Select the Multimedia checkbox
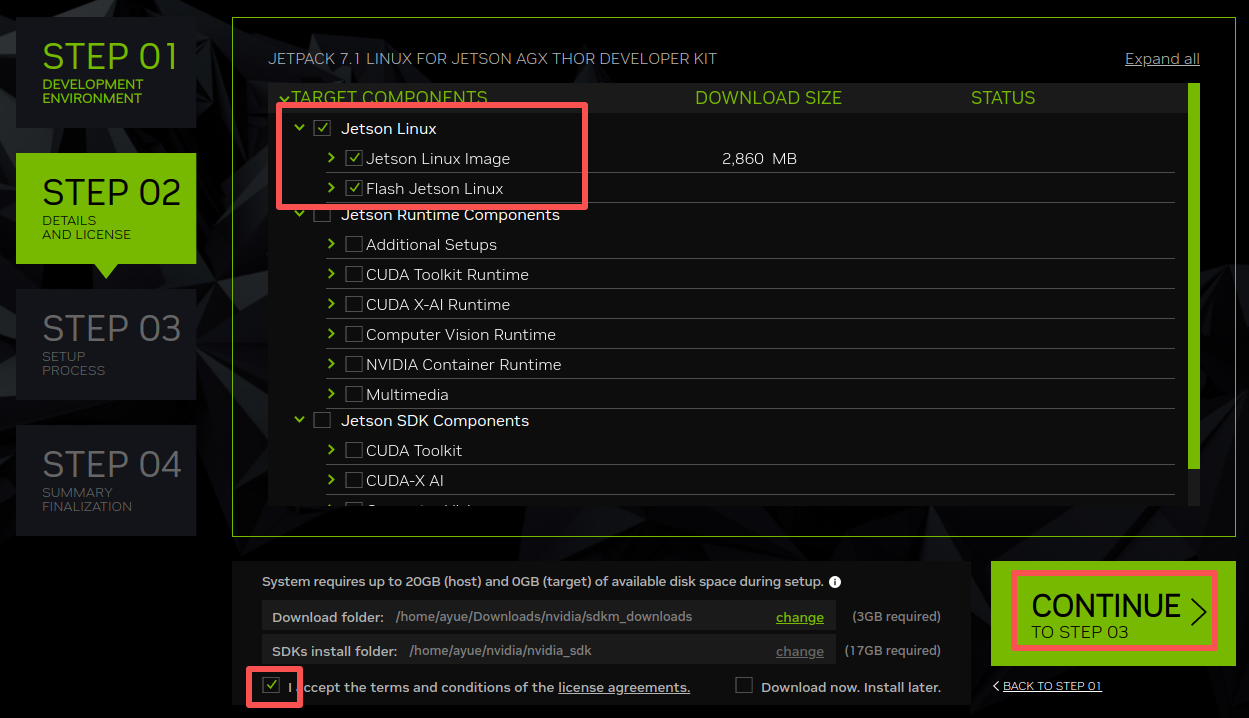The width and height of the screenshot is (1249, 718). point(354,394)
